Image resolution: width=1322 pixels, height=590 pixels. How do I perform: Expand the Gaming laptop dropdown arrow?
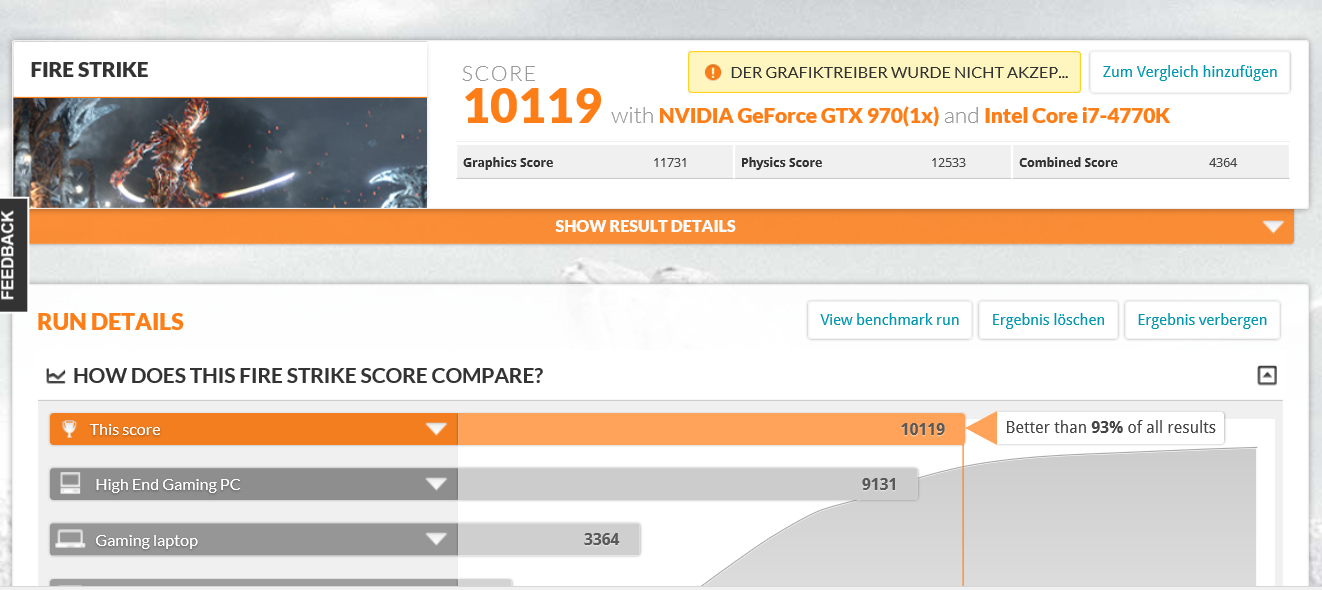[436, 540]
